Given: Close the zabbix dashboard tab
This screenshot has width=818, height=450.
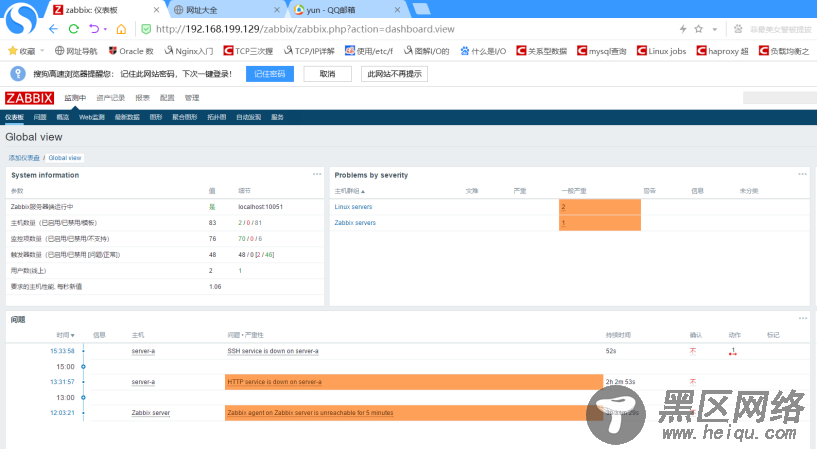Looking at the screenshot, I should 156,10.
